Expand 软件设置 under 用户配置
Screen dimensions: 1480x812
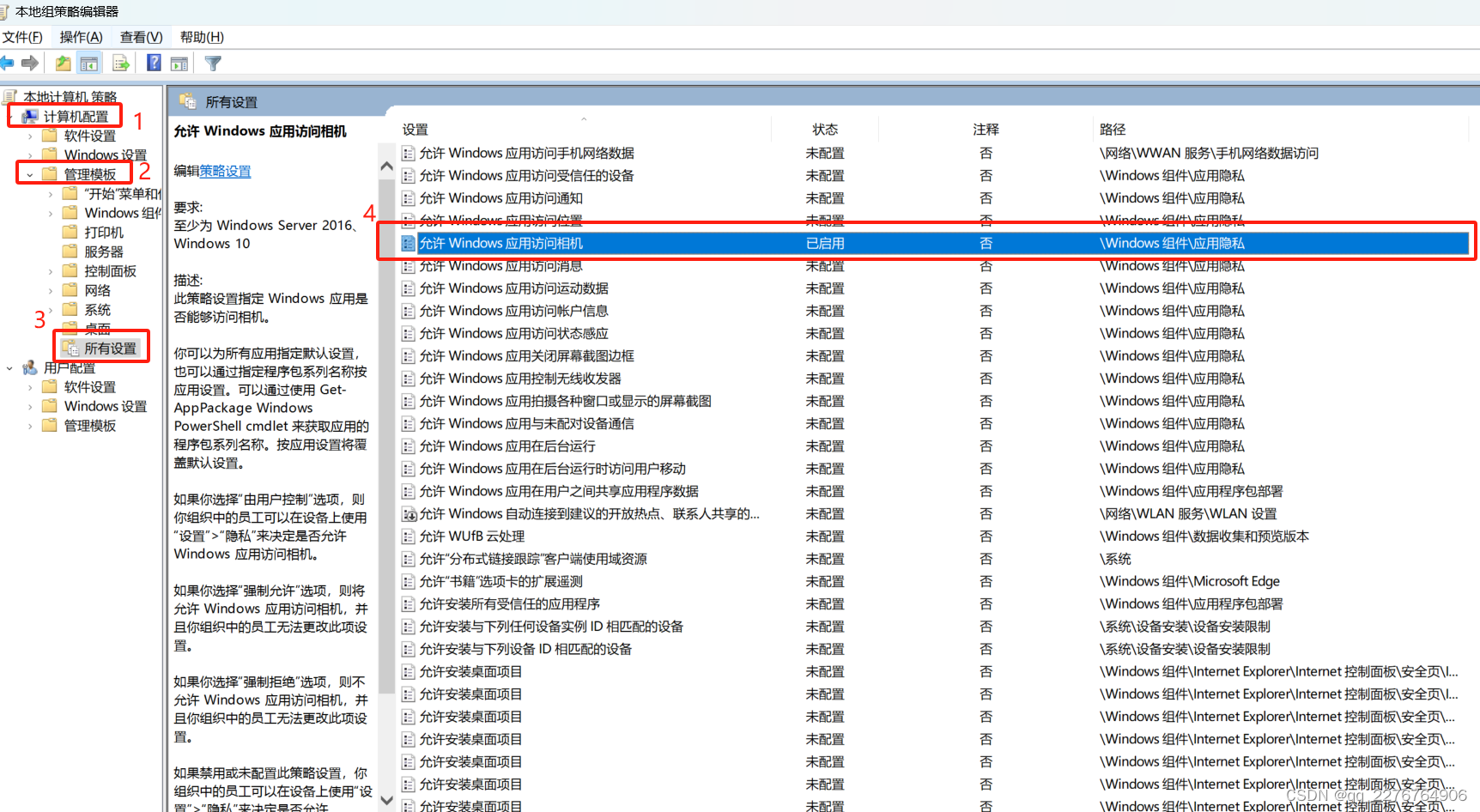[30, 387]
